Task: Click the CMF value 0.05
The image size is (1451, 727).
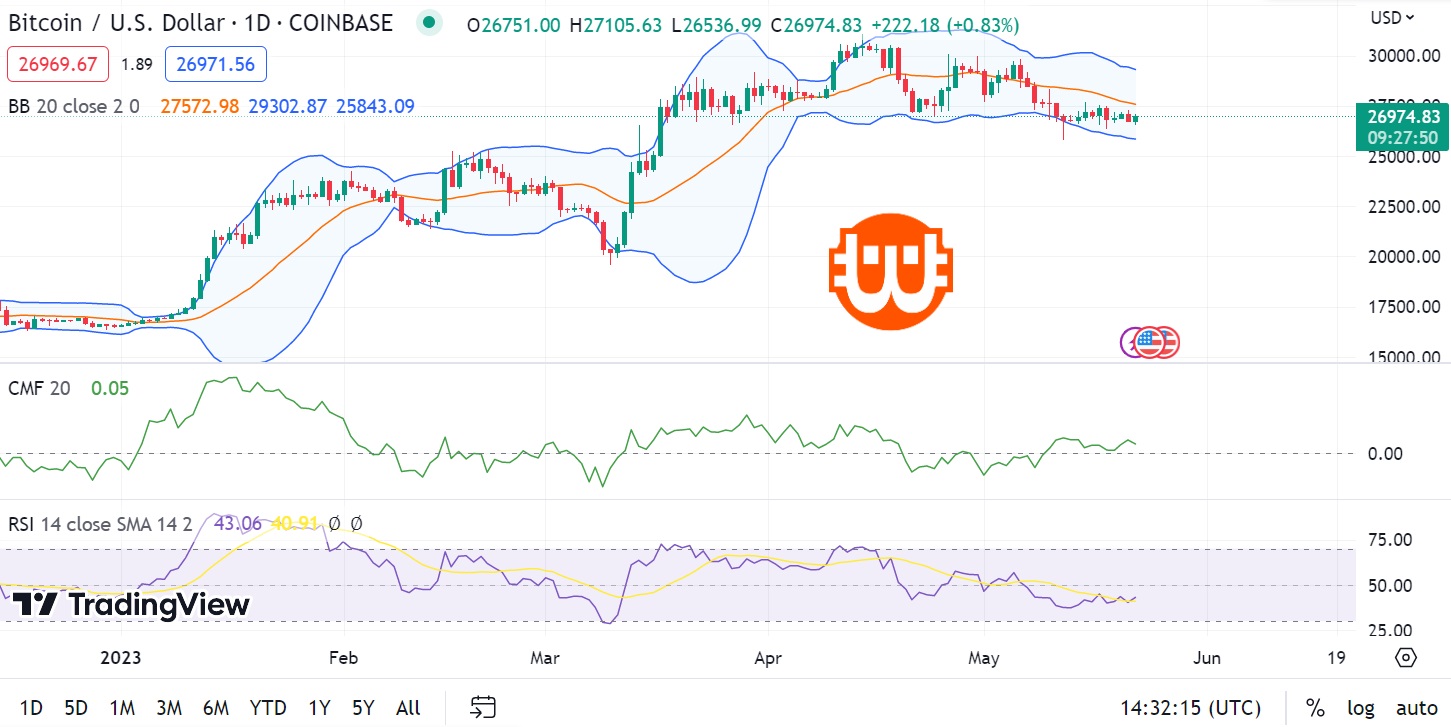Action: 110,388
